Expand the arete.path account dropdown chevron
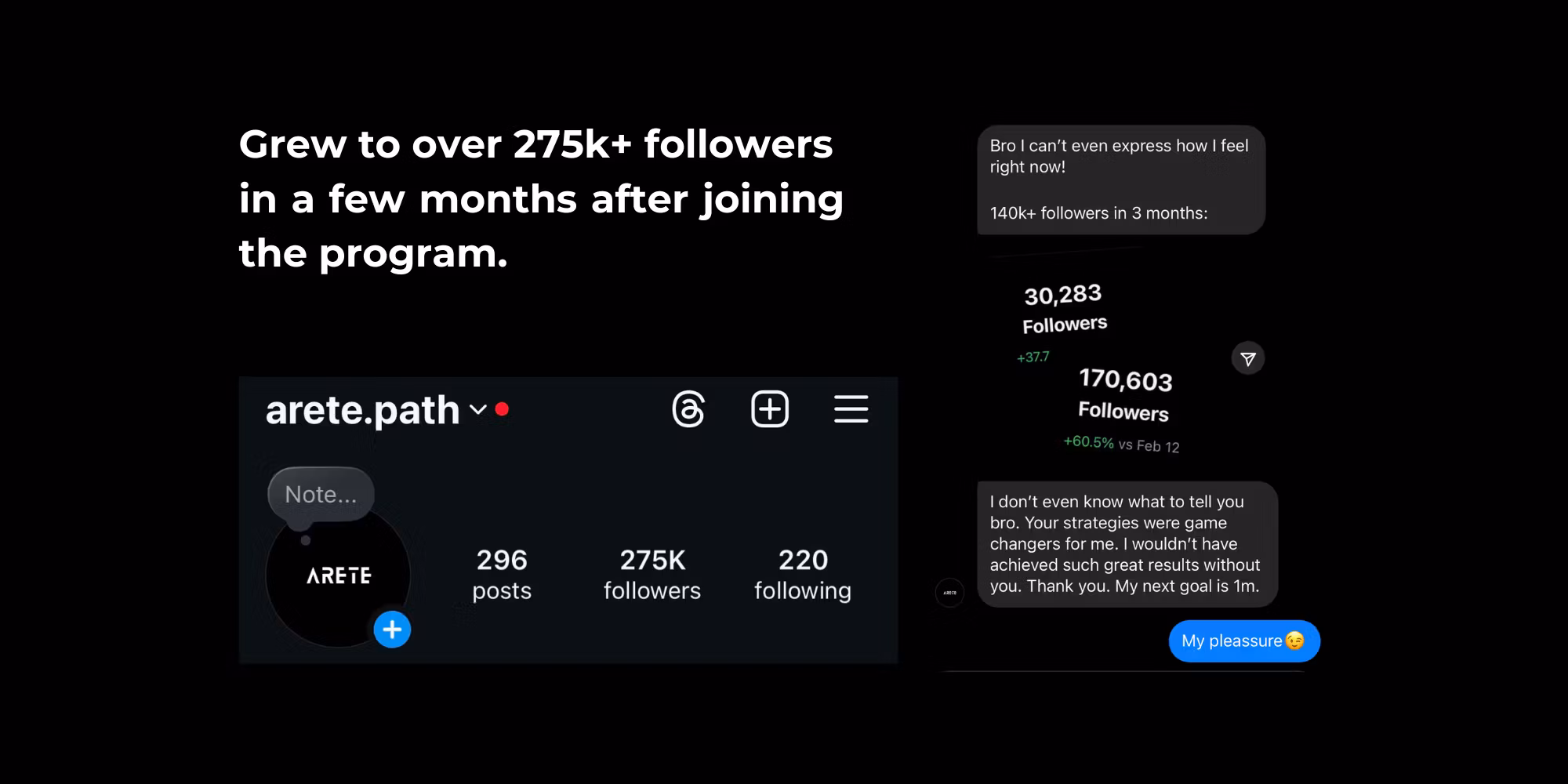The height and width of the screenshot is (784, 1568). [477, 409]
